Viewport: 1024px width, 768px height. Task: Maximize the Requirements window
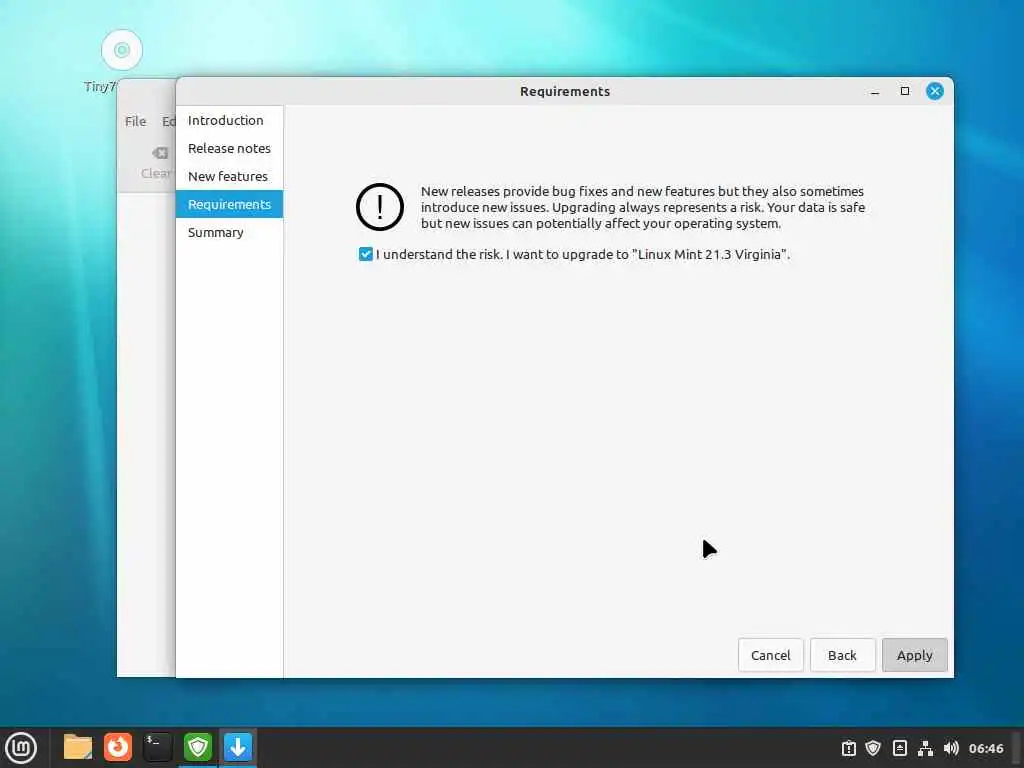(x=904, y=91)
